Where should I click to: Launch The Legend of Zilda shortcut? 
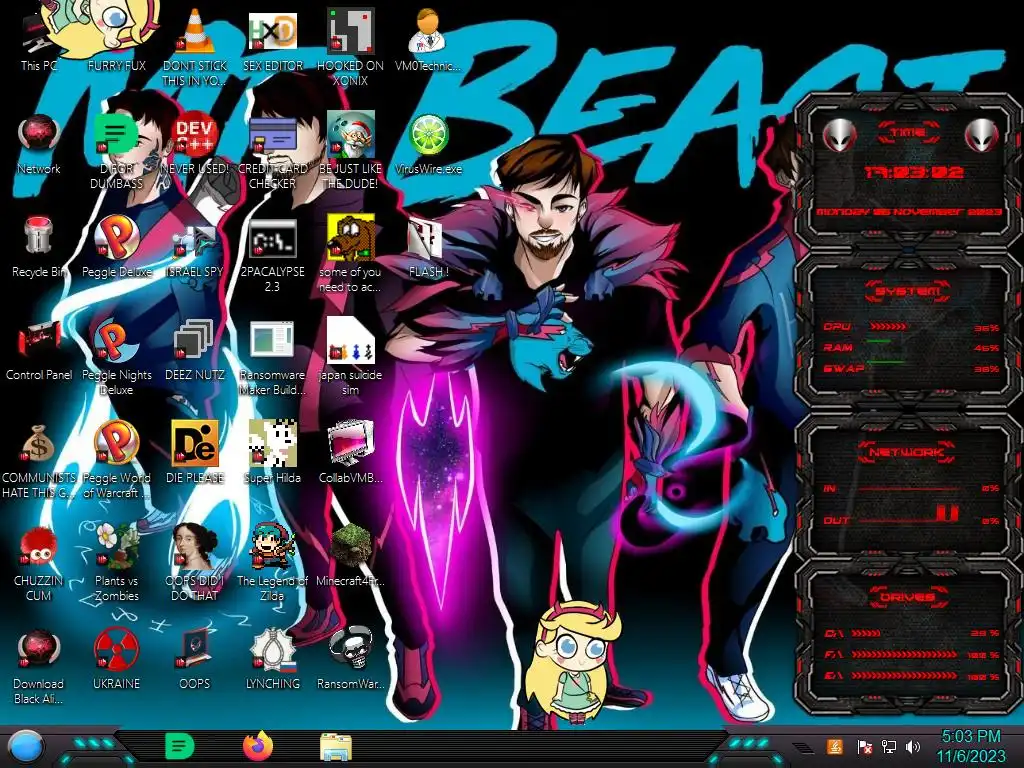tap(272, 562)
